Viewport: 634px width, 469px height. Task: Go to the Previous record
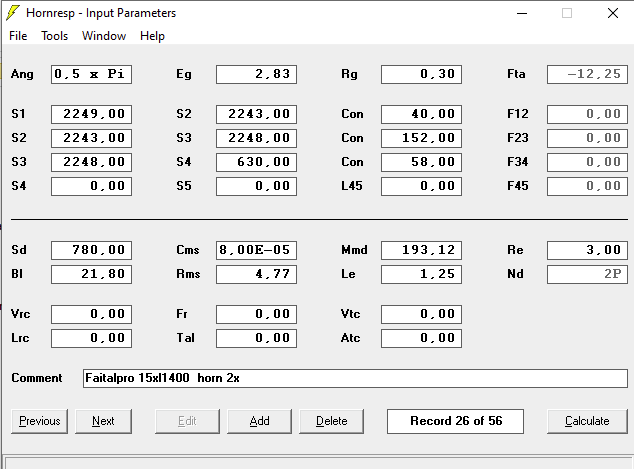(x=40, y=421)
